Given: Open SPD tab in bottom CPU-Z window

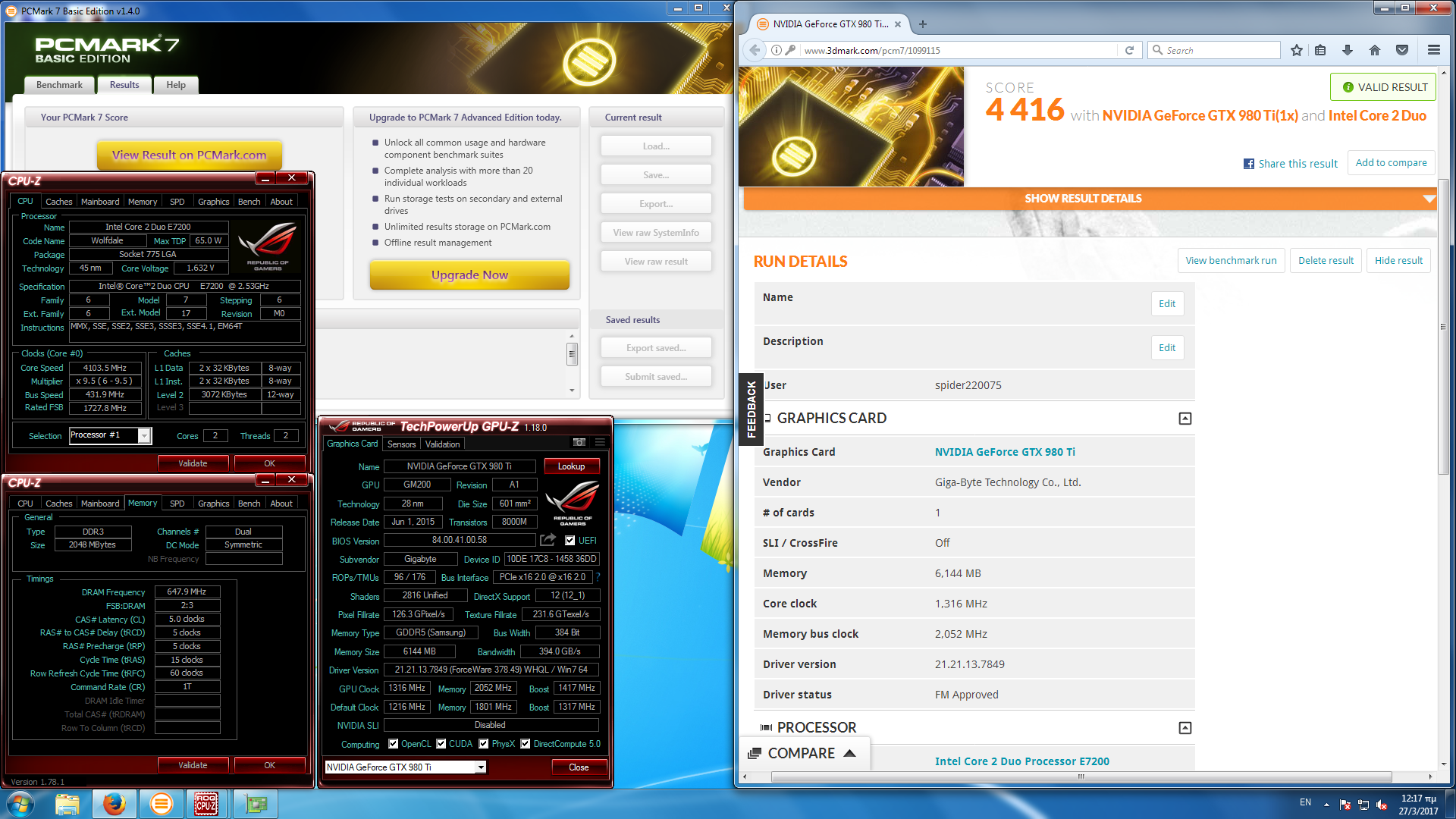Looking at the screenshot, I should click(x=177, y=504).
